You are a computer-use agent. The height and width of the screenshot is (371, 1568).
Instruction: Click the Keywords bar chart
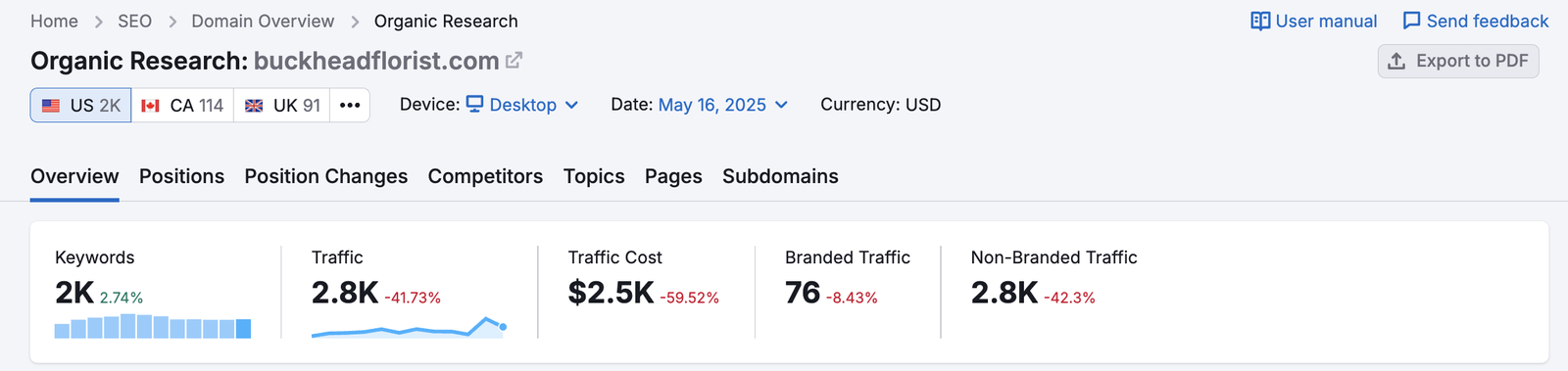[x=153, y=326]
